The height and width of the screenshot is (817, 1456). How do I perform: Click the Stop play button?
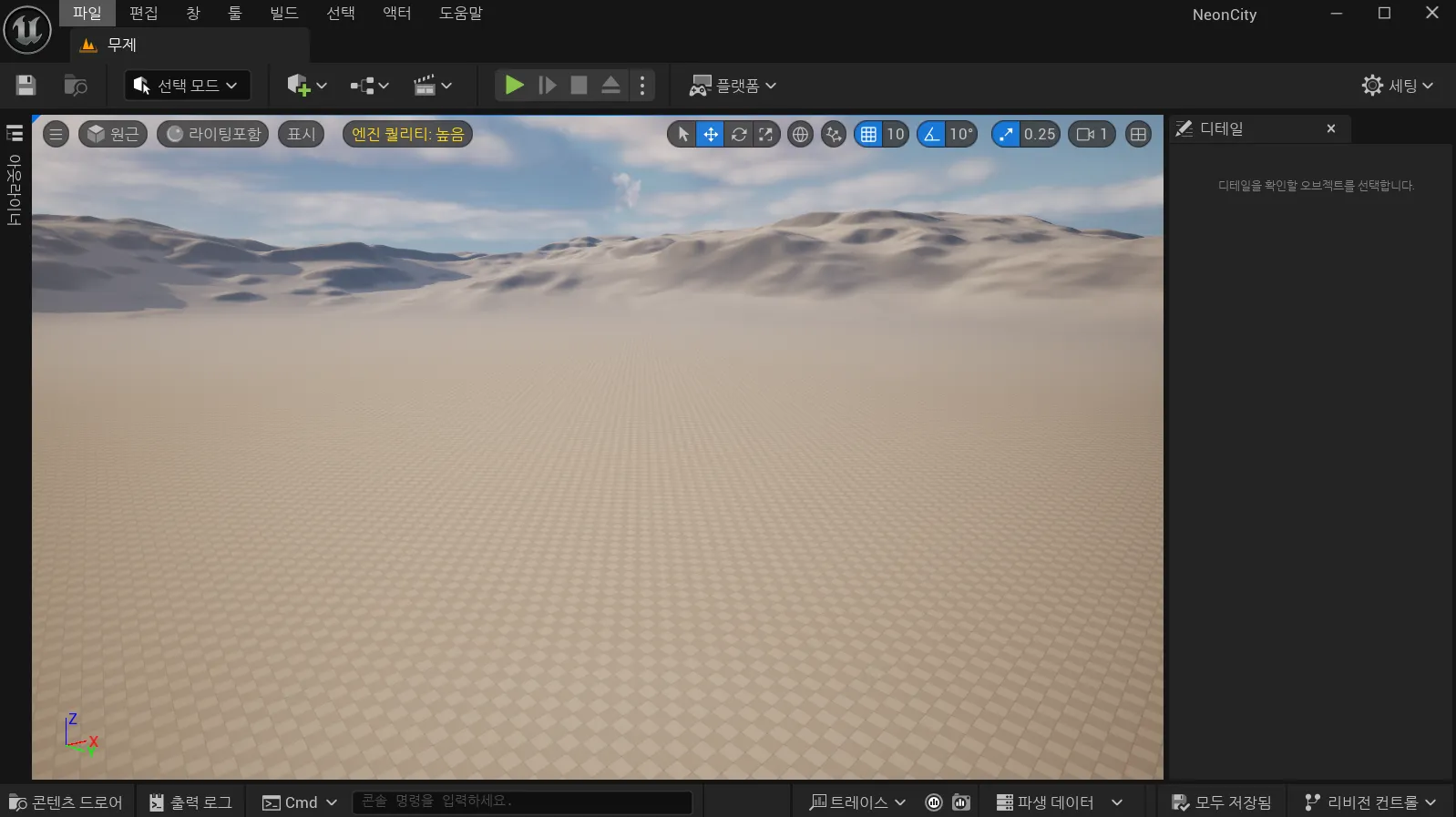[579, 86]
